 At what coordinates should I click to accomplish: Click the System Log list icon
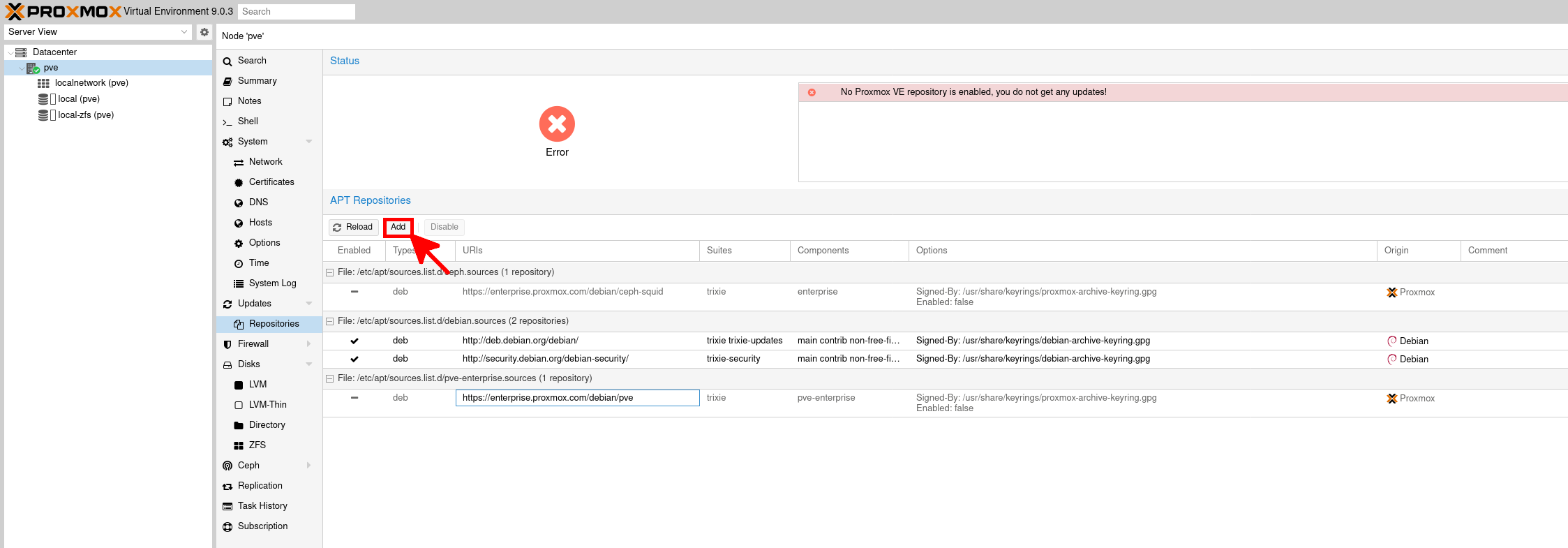[239, 284]
